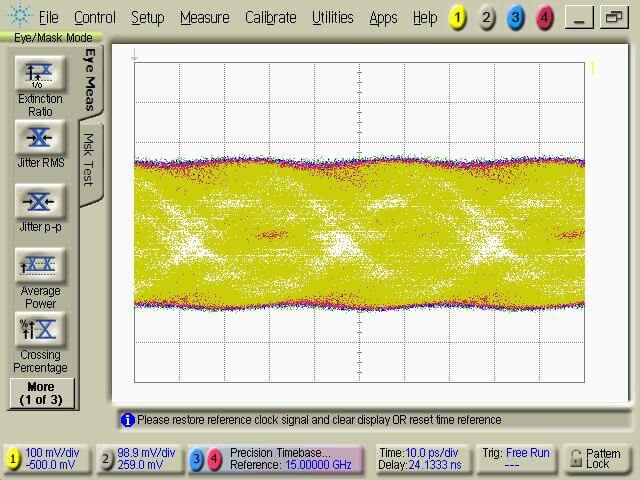Switch to the Msk Test tab
Screen dimensions: 640x480
tap(89, 160)
